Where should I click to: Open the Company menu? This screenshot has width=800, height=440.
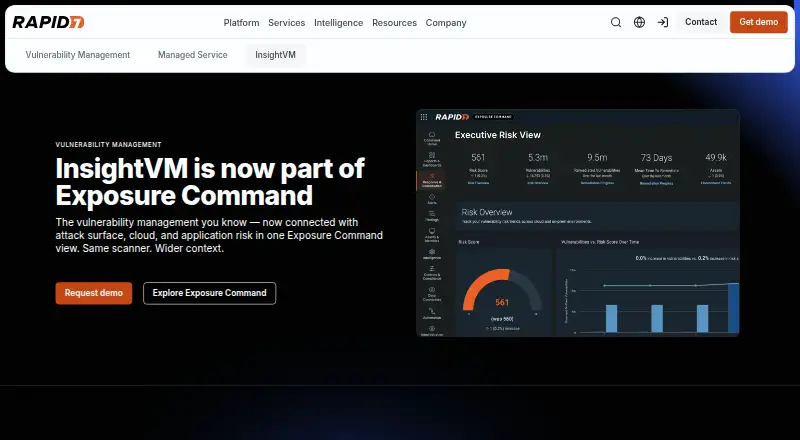pos(446,22)
